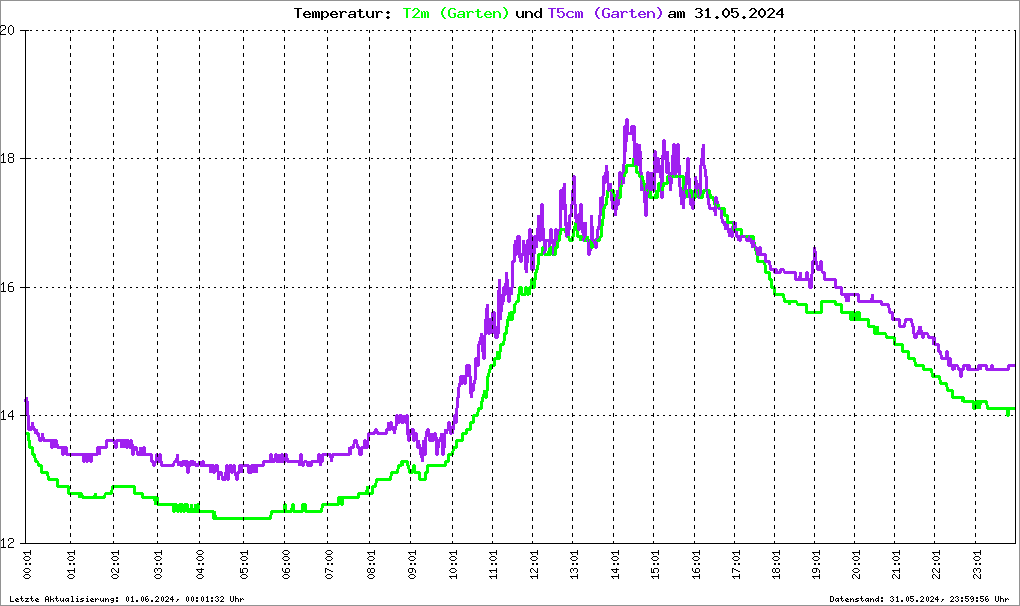Image resolution: width=1020 pixels, height=606 pixels.
Task: Click the x-axis time label 08:01
Action: pos(371,564)
